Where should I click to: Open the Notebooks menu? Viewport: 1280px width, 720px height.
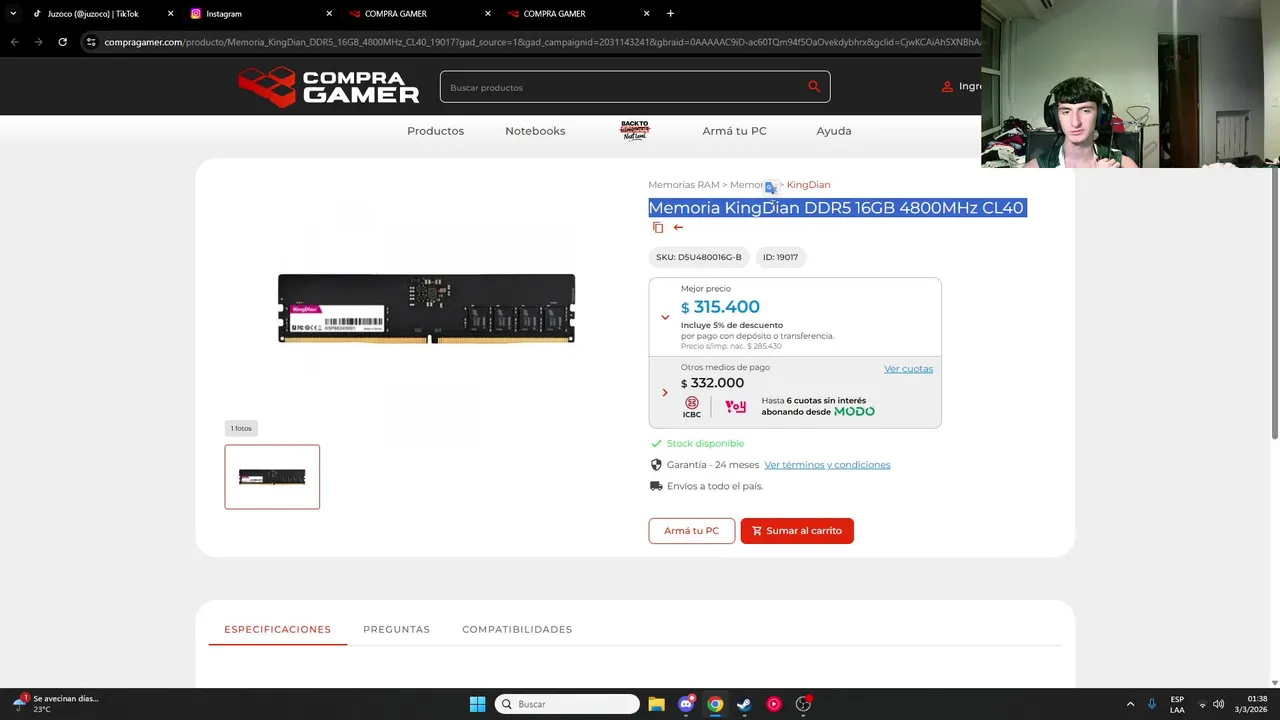click(535, 131)
